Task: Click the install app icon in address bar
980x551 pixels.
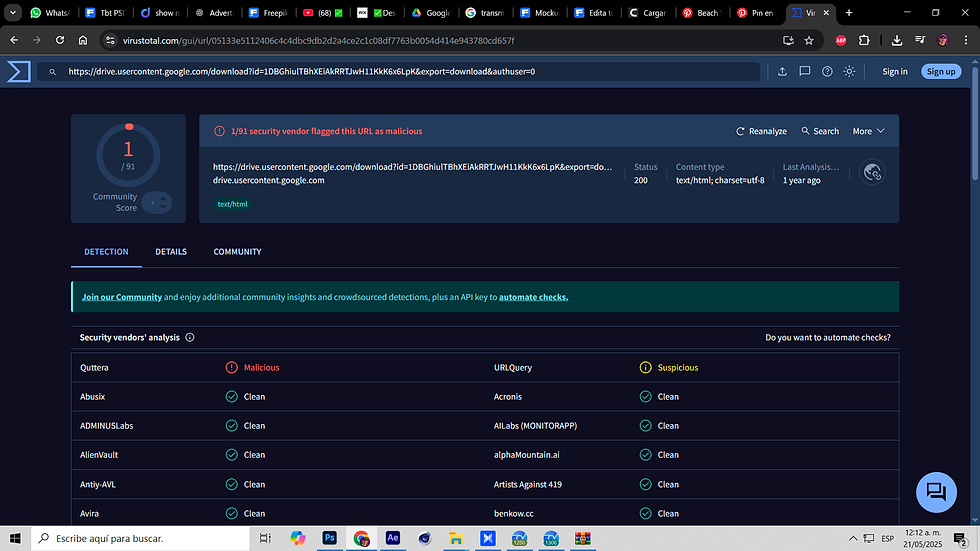Action: coord(788,40)
